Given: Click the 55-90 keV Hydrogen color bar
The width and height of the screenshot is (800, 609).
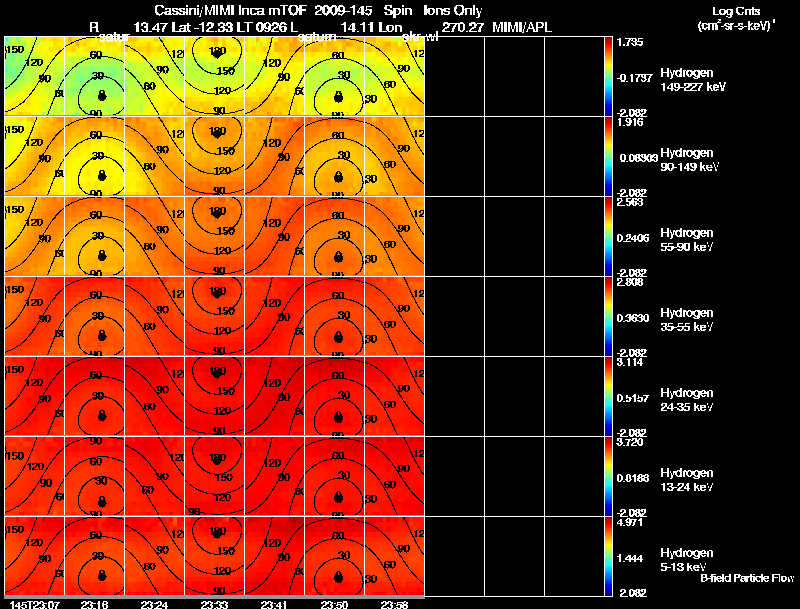Looking at the screenshot, I should (x=608, y=236).
